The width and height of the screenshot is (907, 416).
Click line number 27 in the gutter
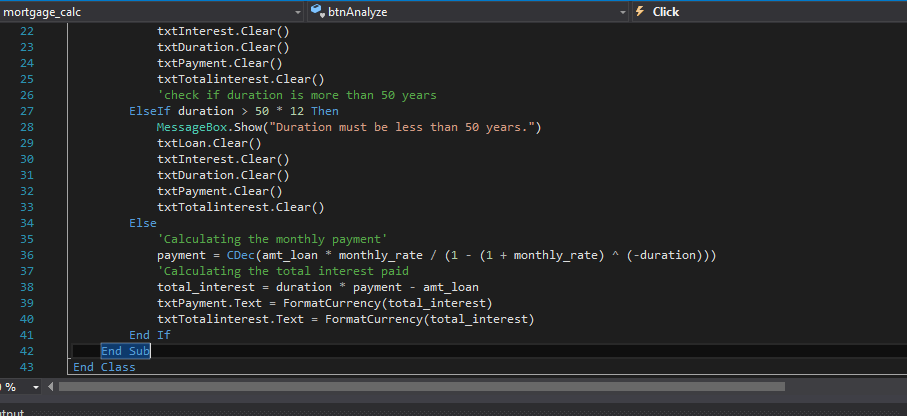click(27, 111)
